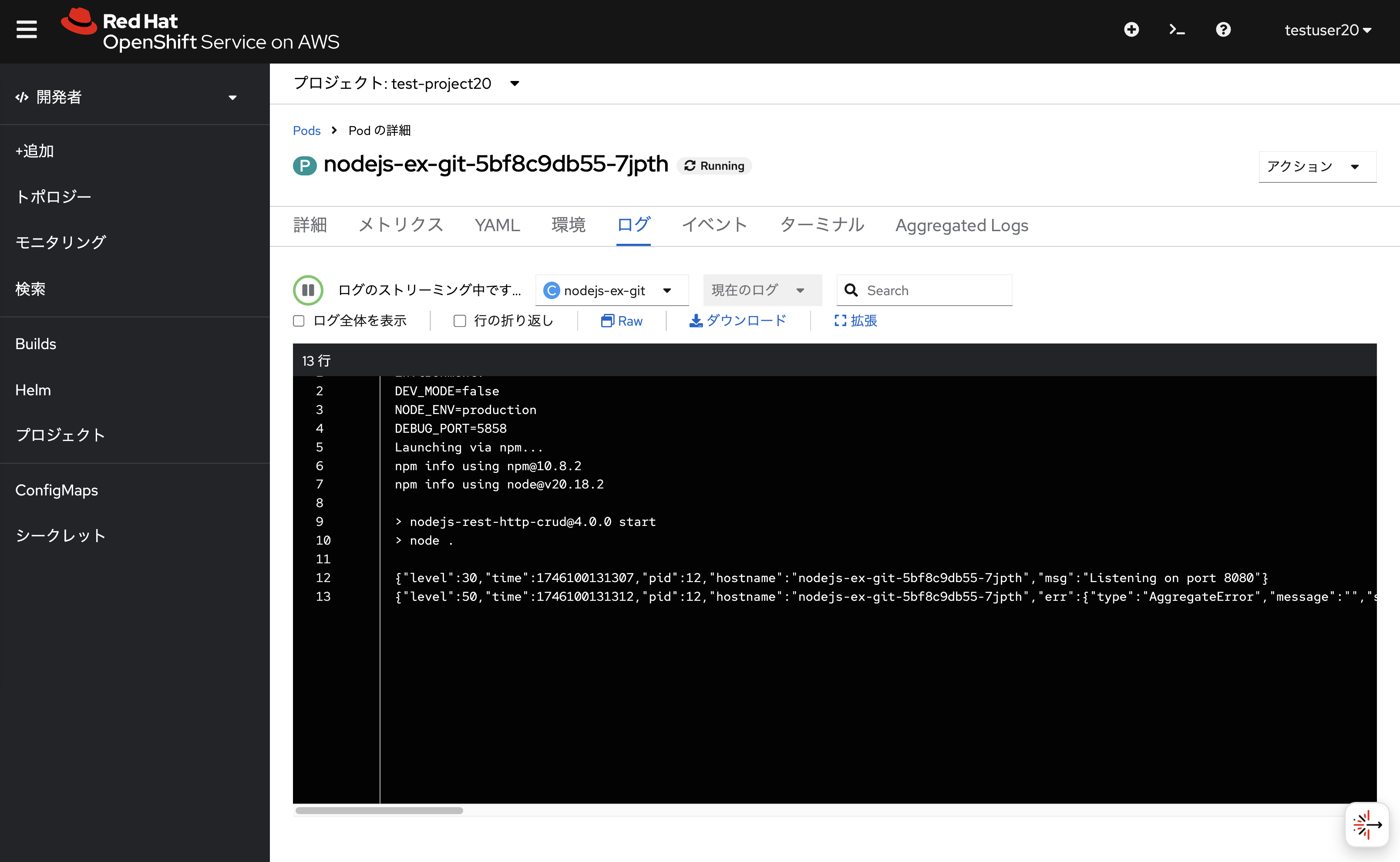Click the ダウンロード link
Viewport: 1400px width, 862px height.
[737, 321]
